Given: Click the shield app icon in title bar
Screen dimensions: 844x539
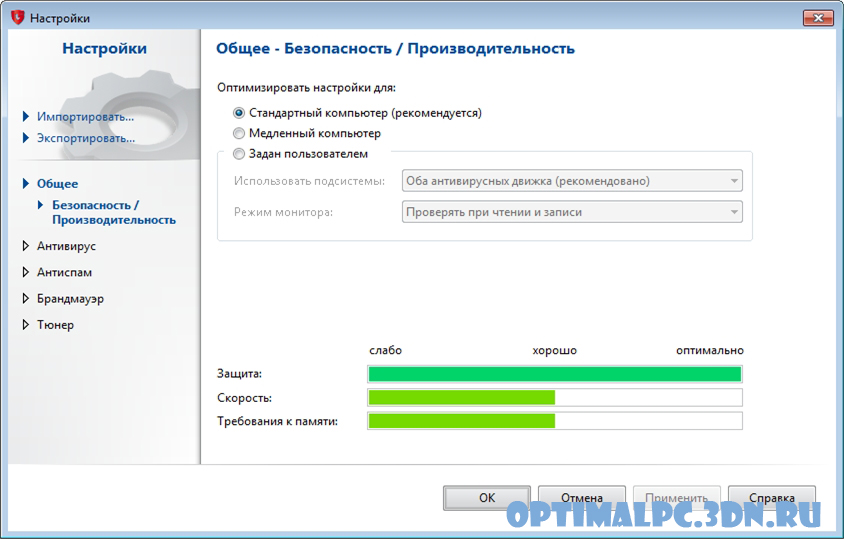Looking at the screenshot, I should tap(18, 17).
